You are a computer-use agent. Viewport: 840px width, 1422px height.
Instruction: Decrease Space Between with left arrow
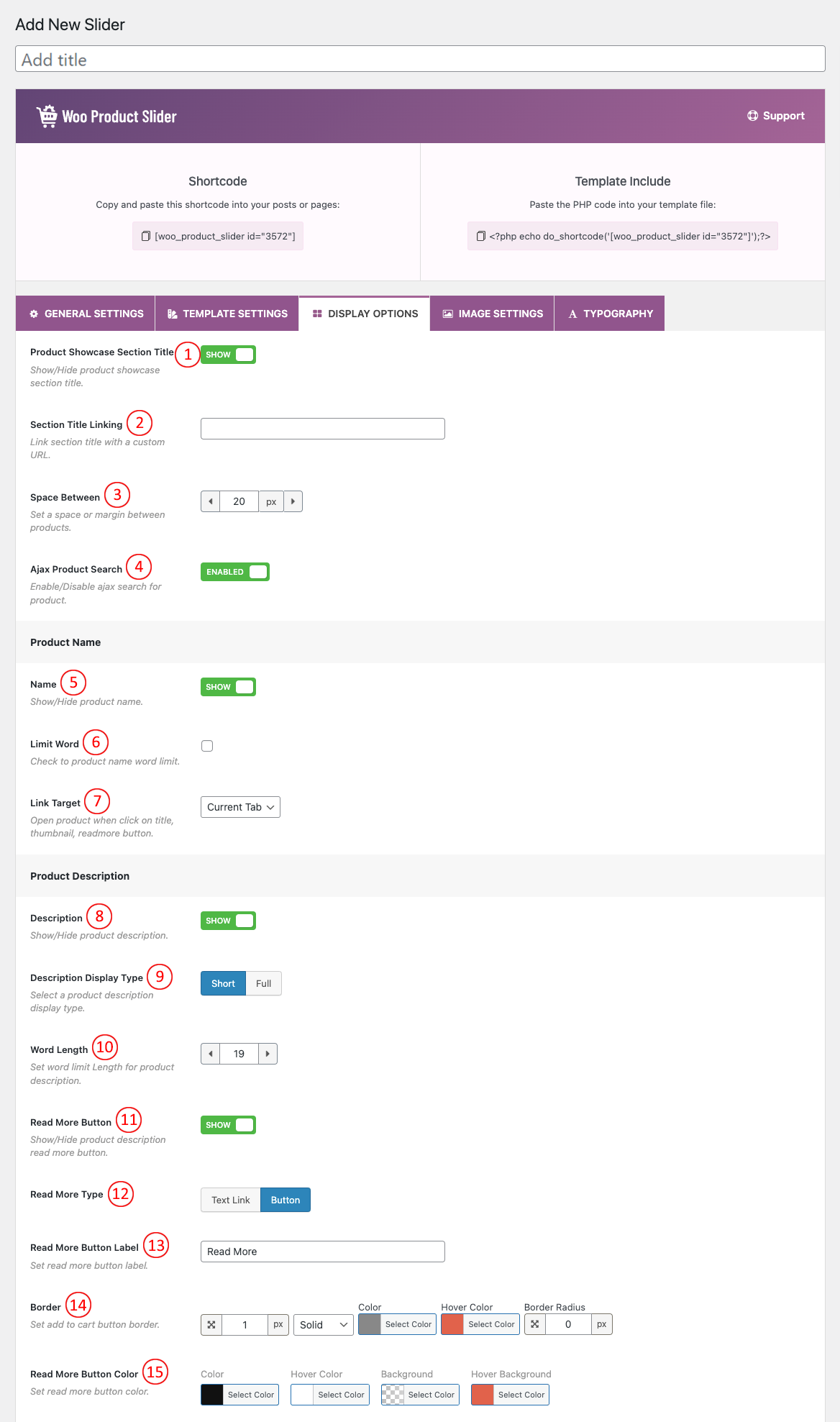tap(211, 501)
